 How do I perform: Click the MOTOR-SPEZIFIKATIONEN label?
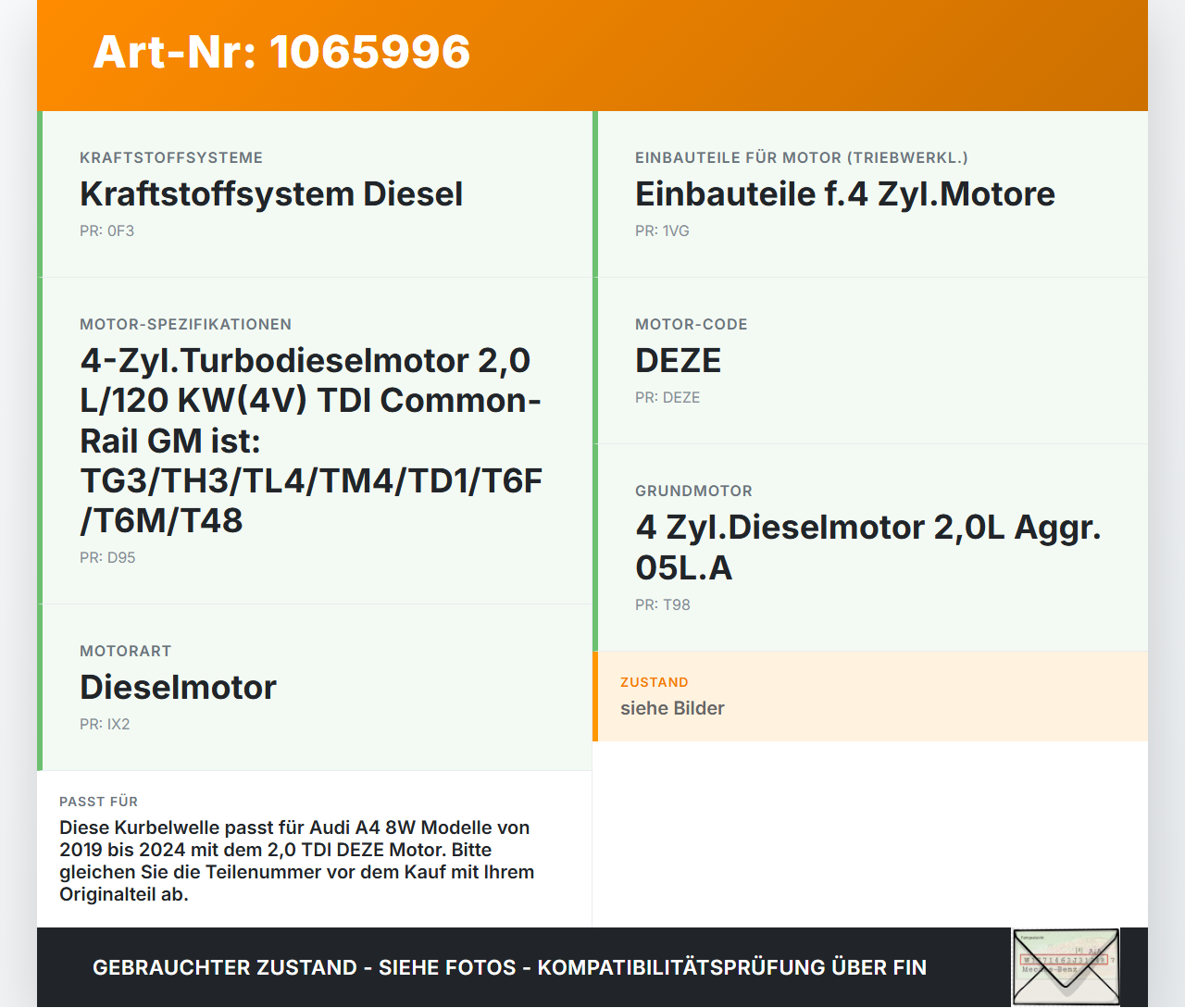click(x=186, y=325)
